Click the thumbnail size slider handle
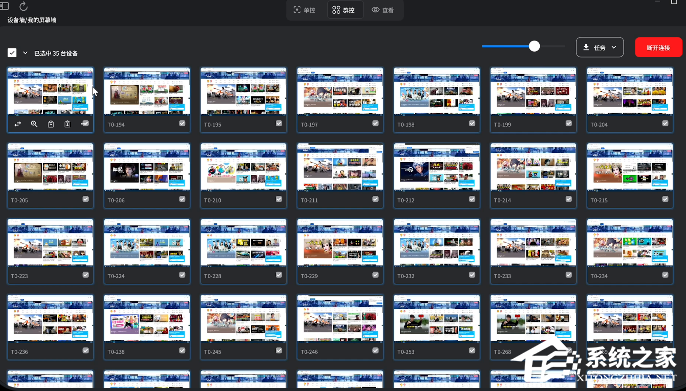686x391 pixels. [x=534, y=46]
